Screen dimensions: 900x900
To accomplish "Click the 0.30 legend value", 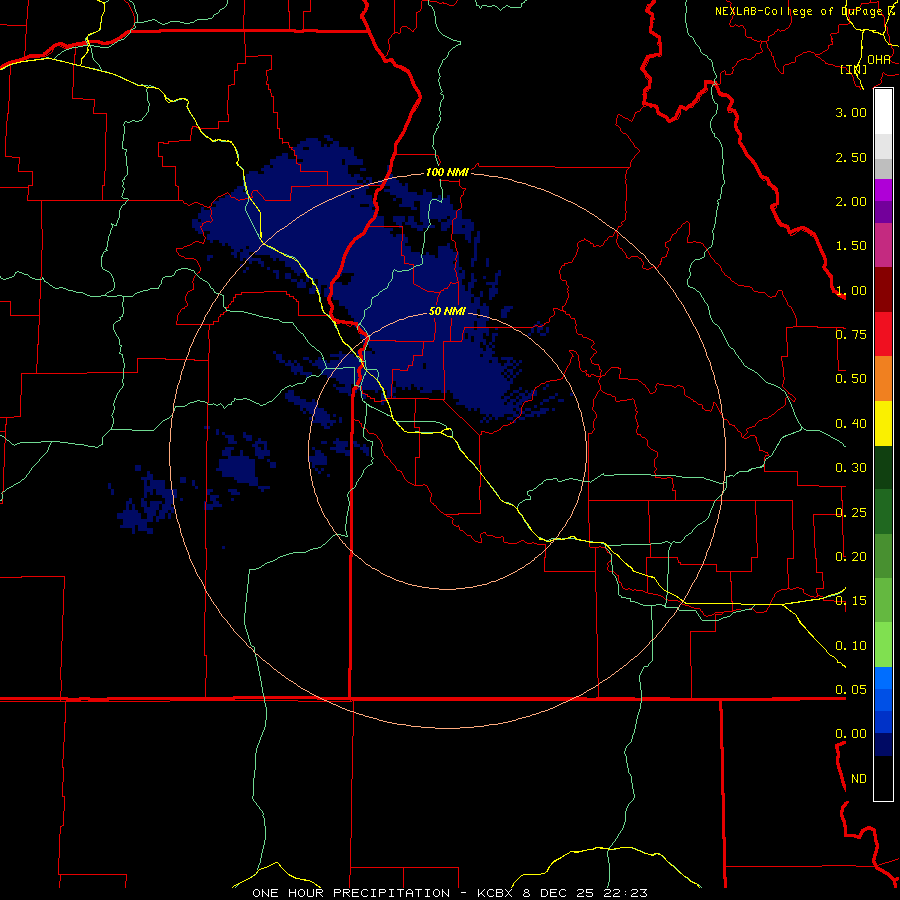I will [x=851, y=468].
